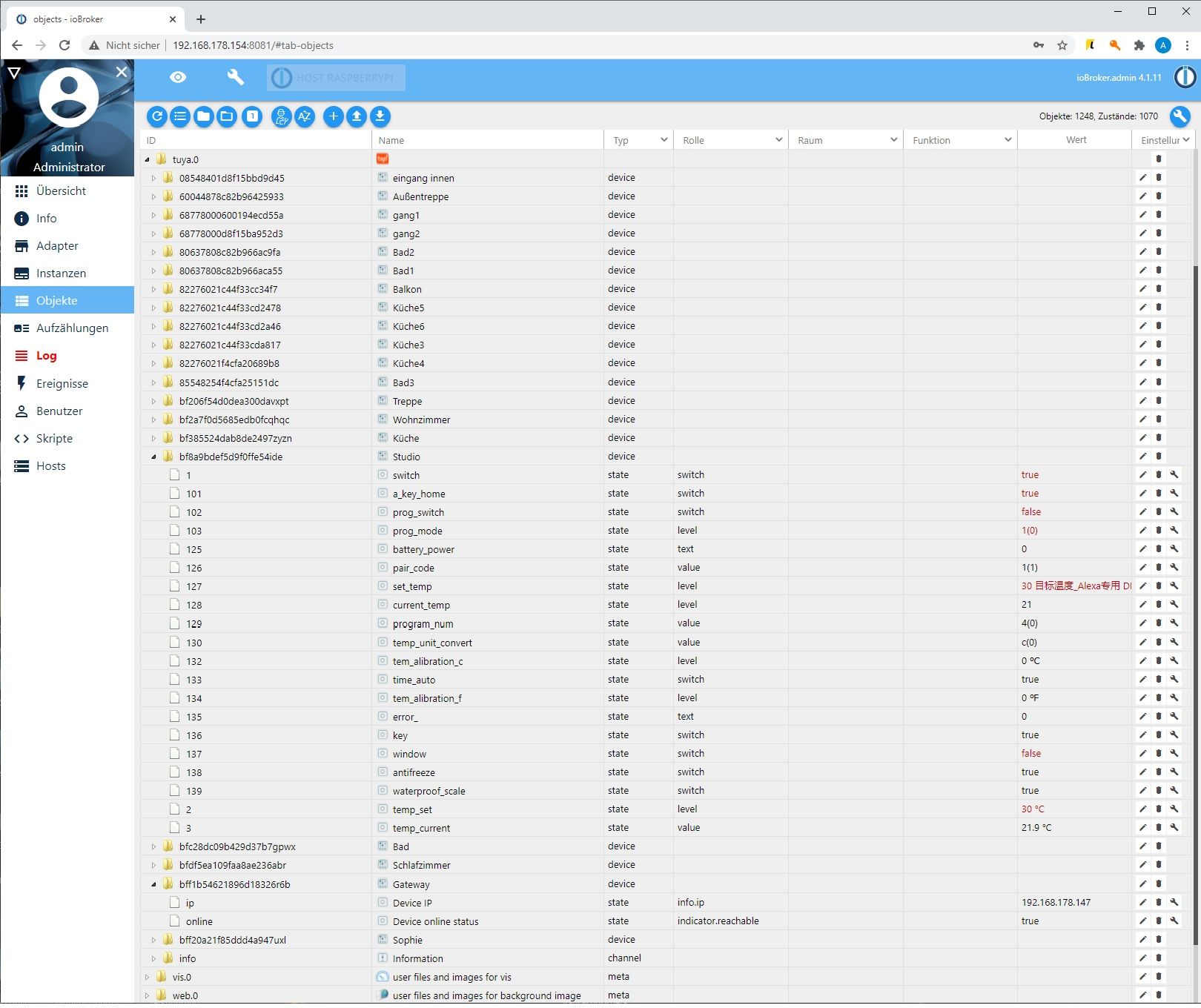Open the Log page in sidebar
This screenshot has width=1201, height=1008.
point(67,356)
